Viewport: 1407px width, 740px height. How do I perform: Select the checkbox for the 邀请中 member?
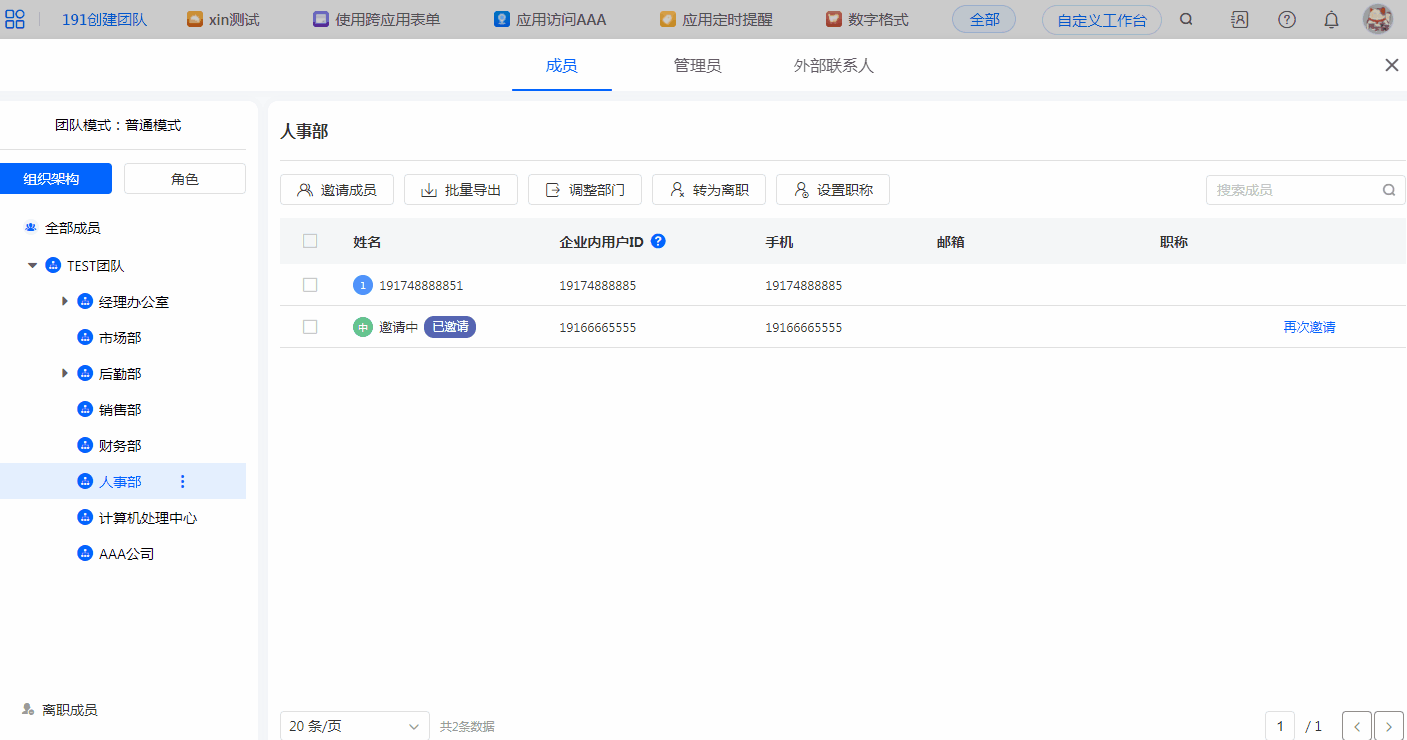(x=310, y=327)
